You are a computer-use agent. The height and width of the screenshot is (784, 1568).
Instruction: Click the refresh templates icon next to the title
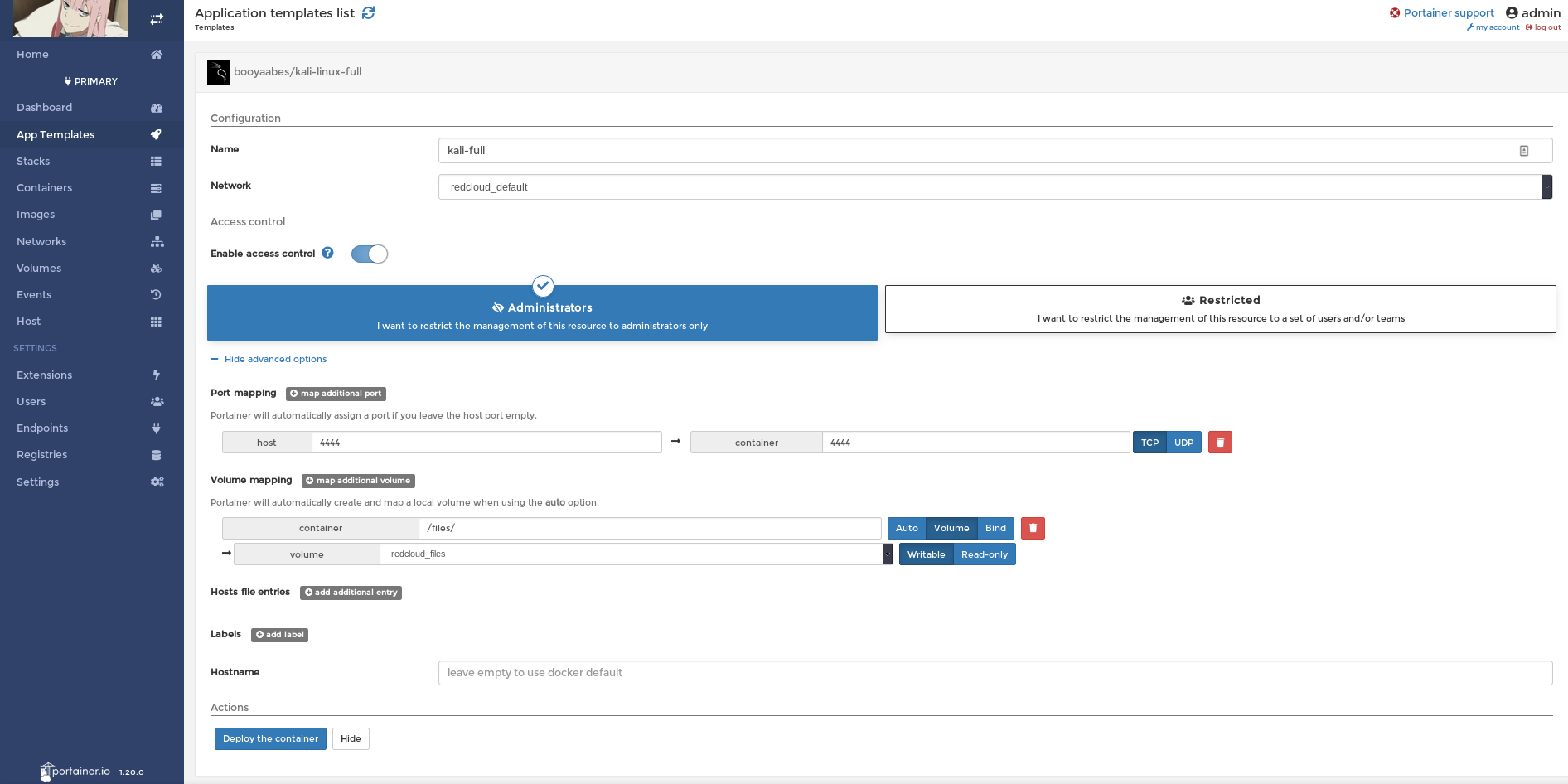coord(369,12)
